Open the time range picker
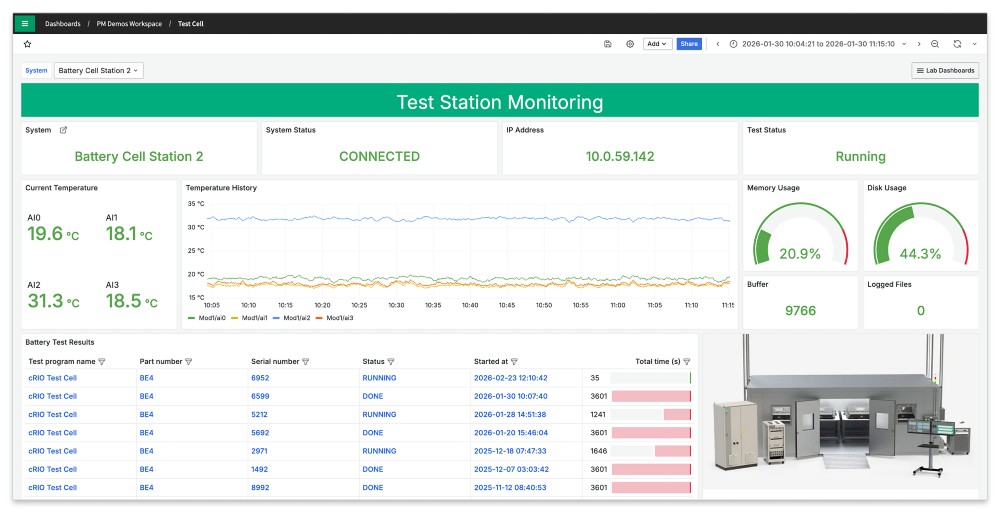Screen dimensions: 1000x513 tap(818, 44)
